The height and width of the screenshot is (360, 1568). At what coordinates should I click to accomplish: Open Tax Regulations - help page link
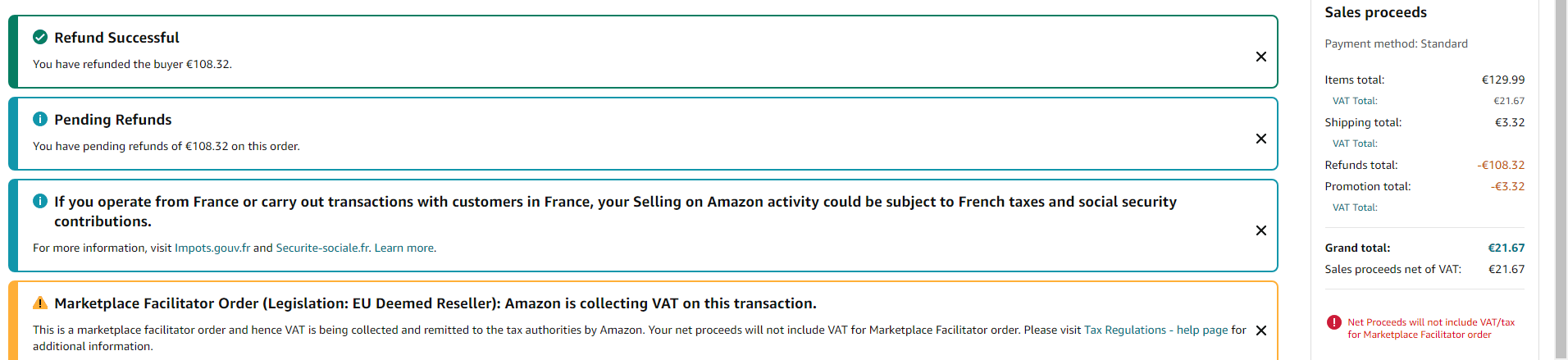pos(1155,330)
